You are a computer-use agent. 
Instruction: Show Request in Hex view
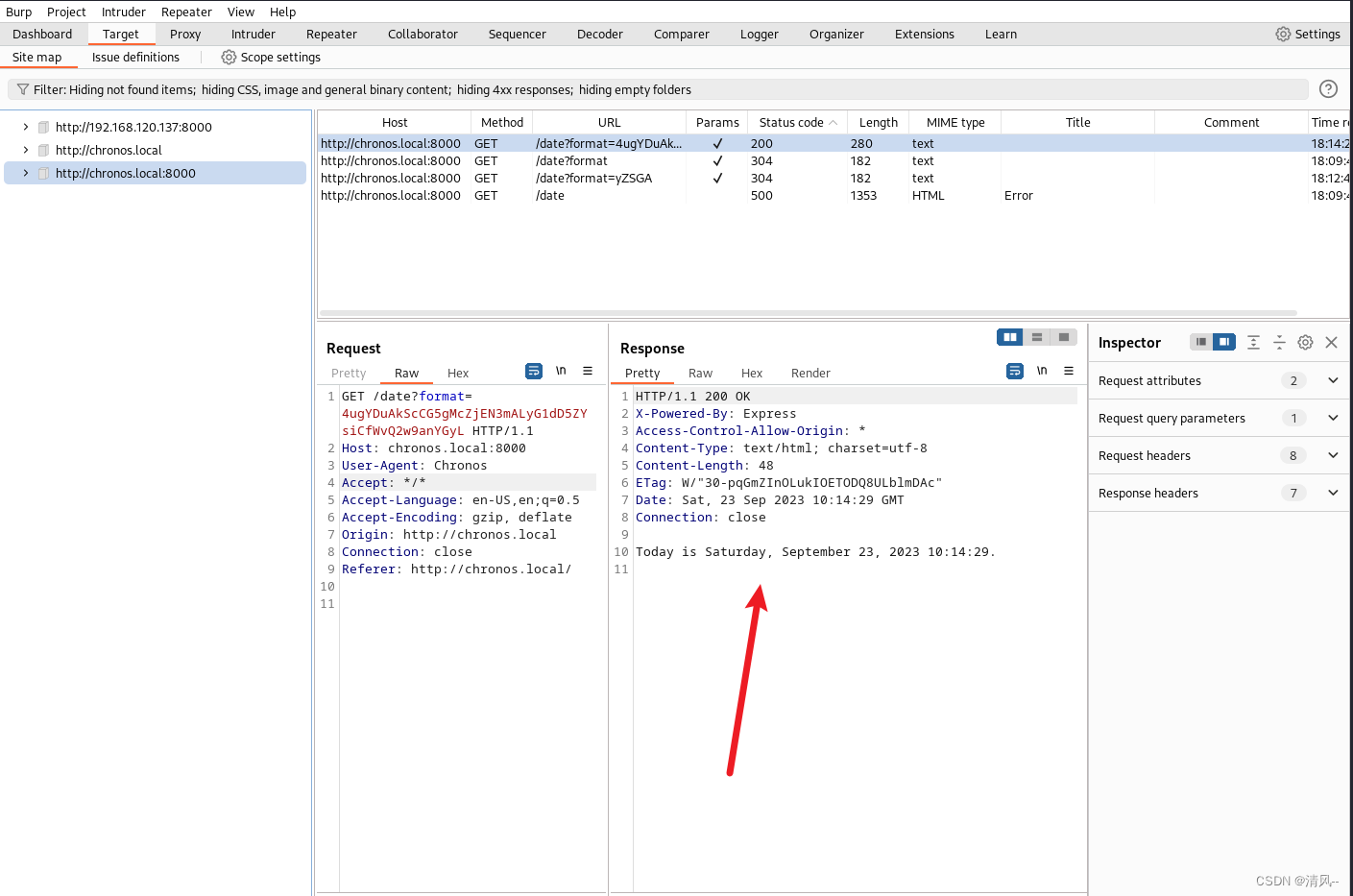[458, 374]
